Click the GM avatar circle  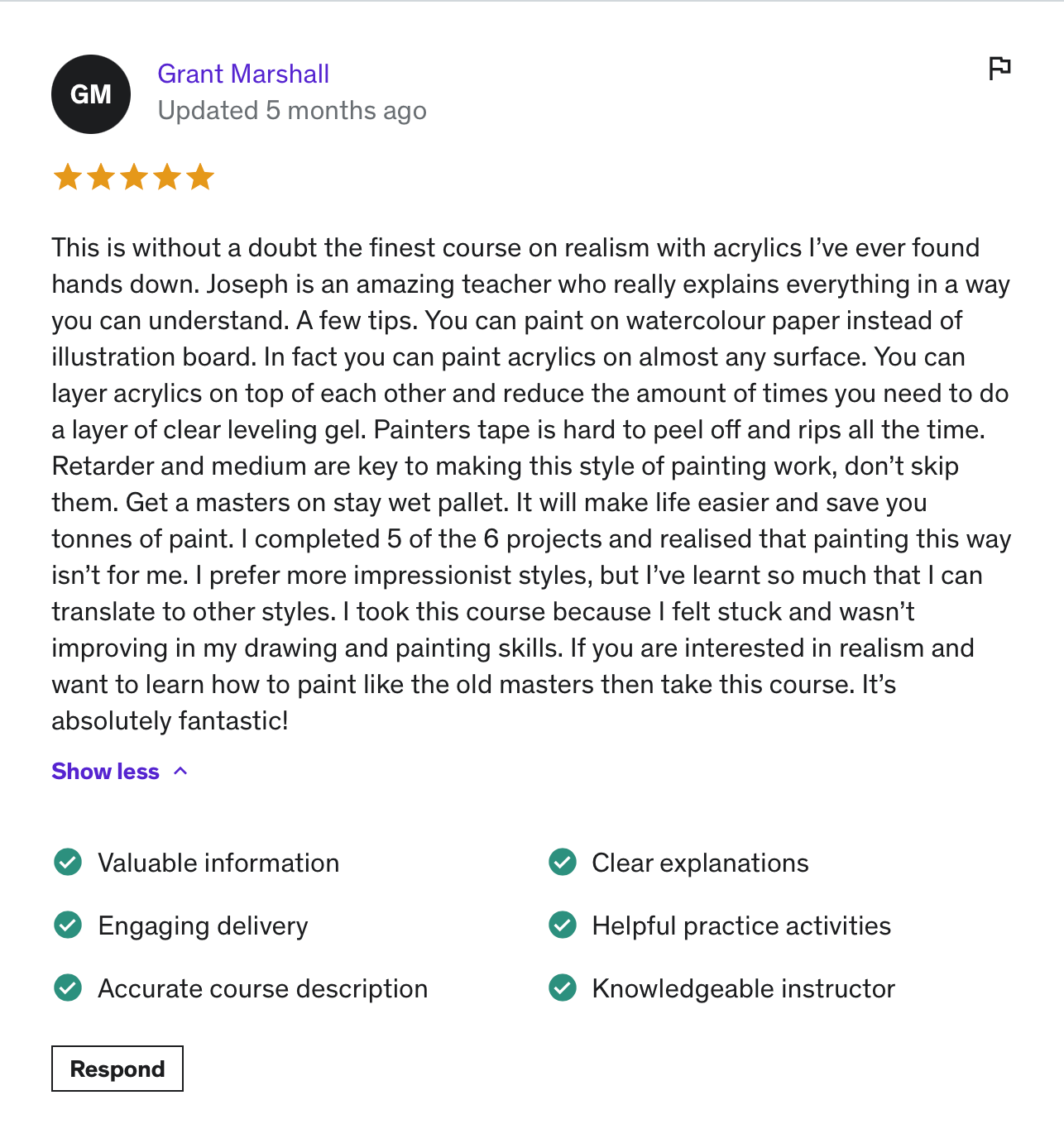[x=91, y=94]
